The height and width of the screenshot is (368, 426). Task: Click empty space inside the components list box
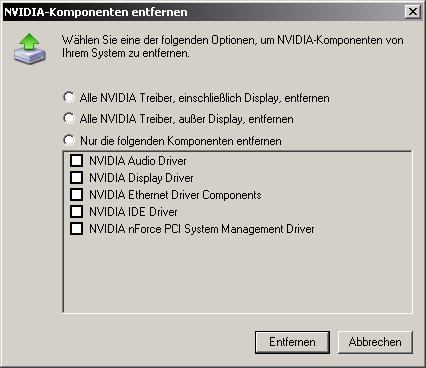237,273
